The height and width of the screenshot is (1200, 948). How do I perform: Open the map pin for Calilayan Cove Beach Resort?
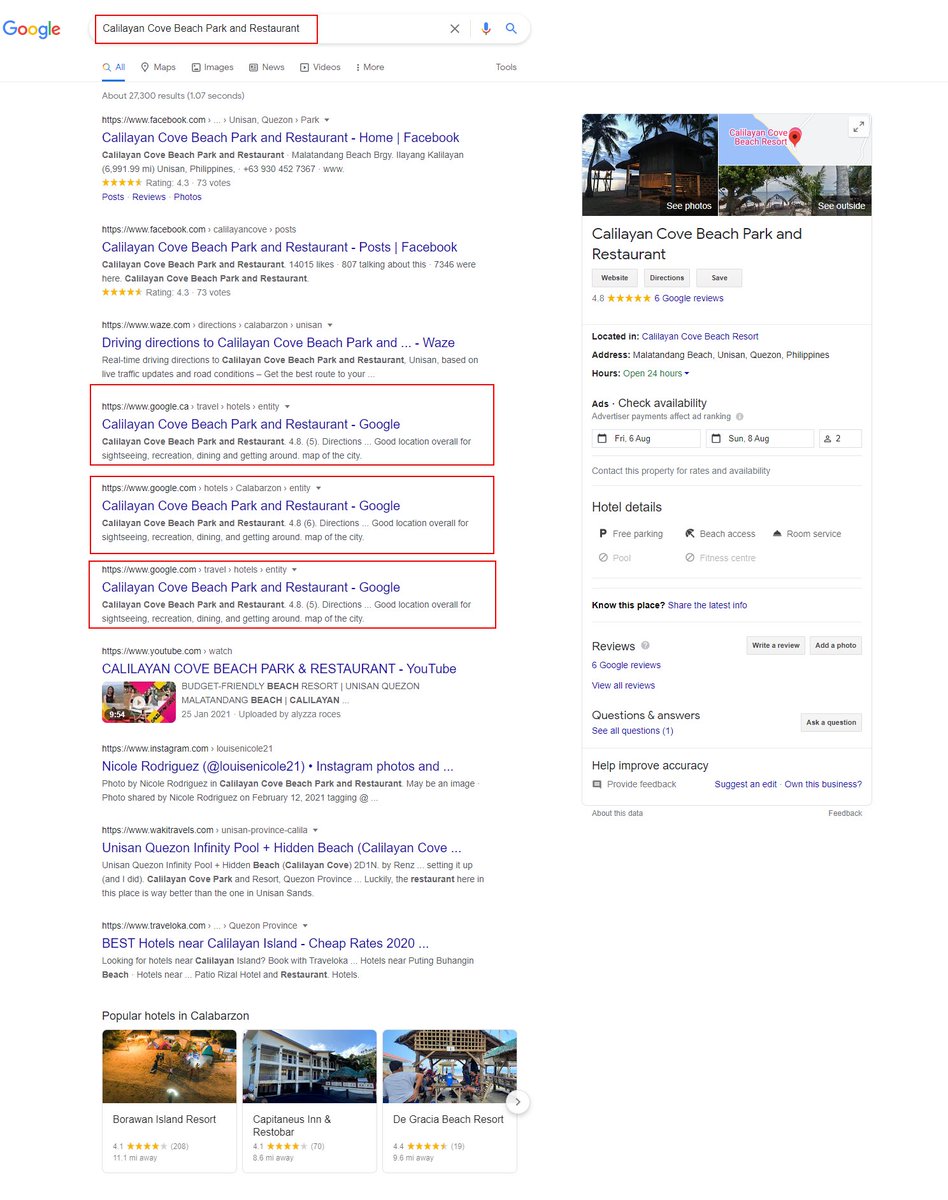tap(796, 136)
